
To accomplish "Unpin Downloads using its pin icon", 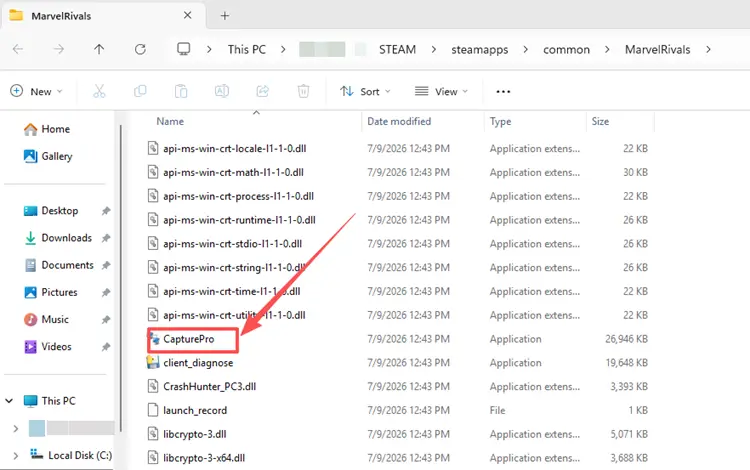I will pyautogui.click(x=106, y=238).
